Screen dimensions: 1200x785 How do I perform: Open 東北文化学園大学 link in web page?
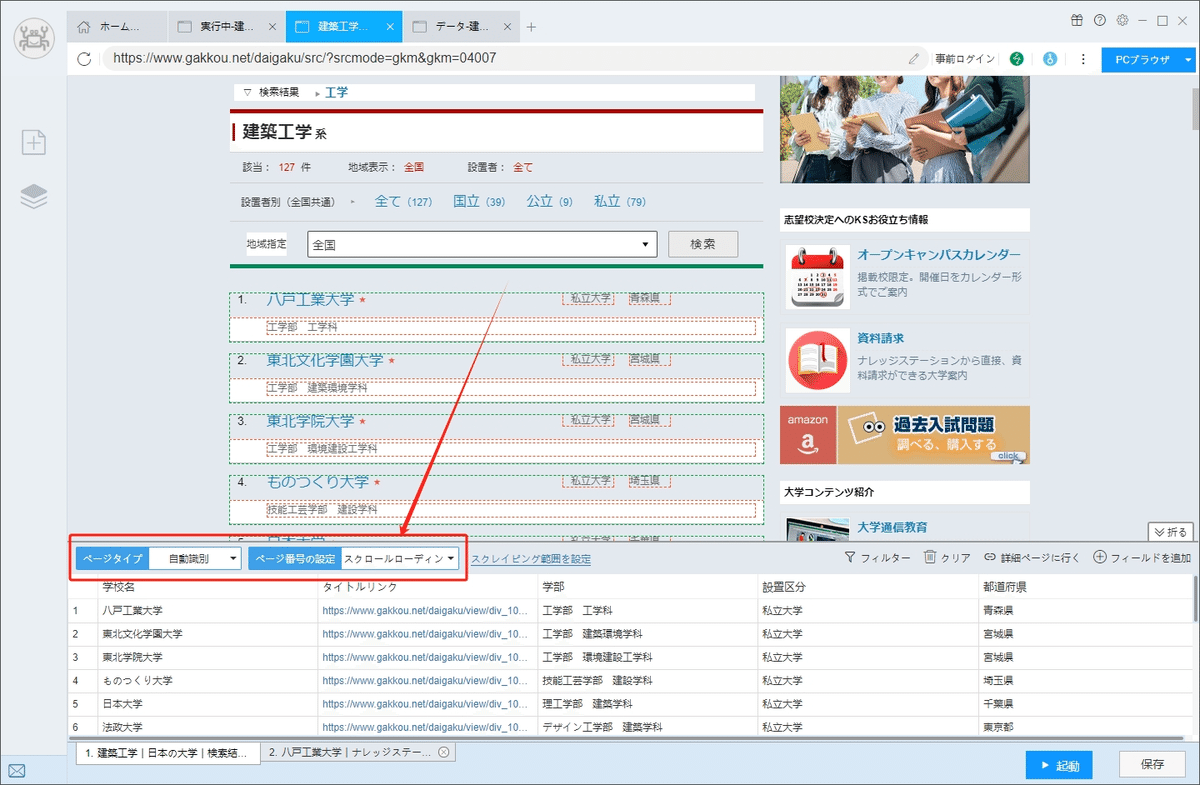point(325,361)
